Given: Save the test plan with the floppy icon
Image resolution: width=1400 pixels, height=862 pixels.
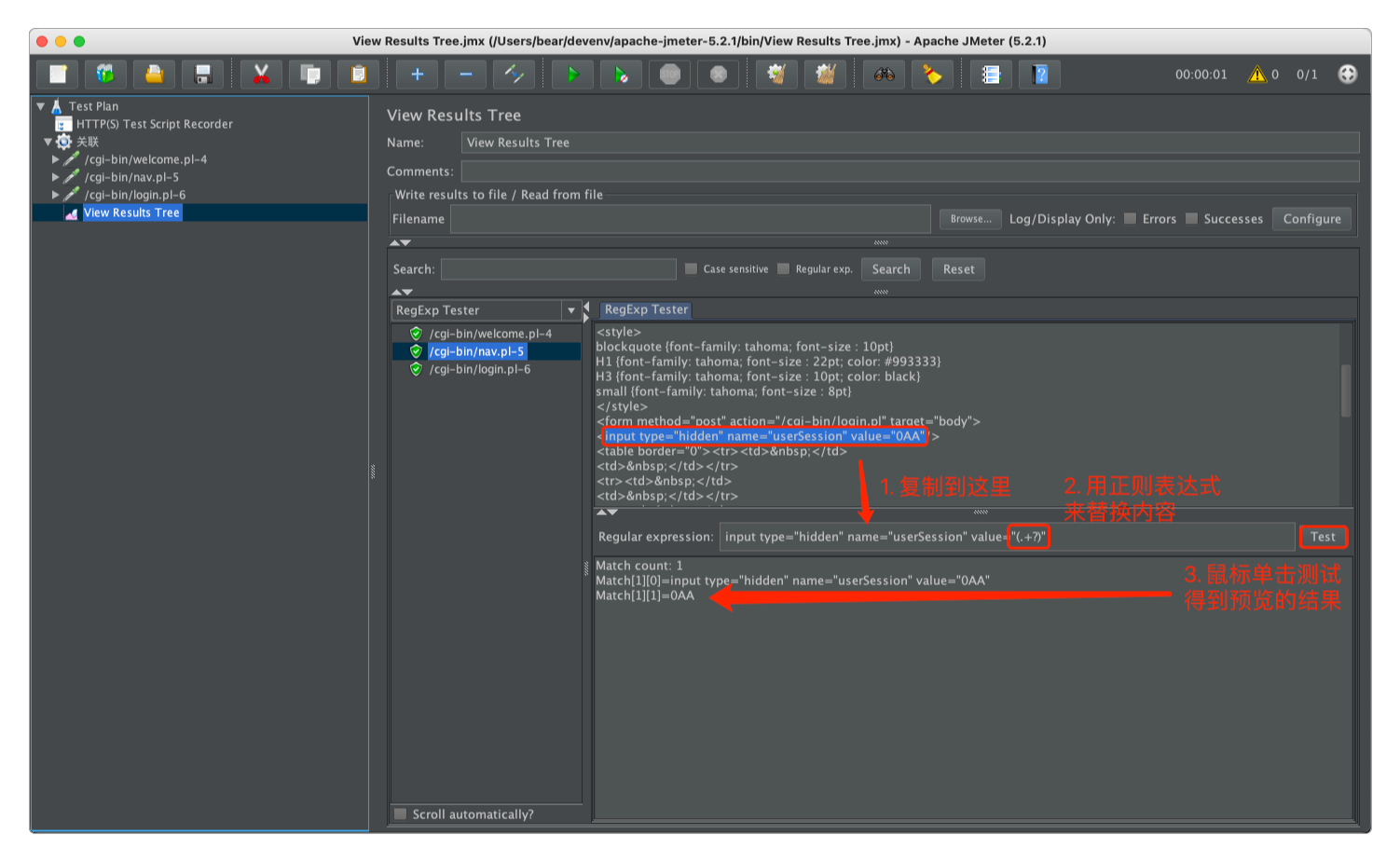Looking at the screenshot, I should [203, 75].
